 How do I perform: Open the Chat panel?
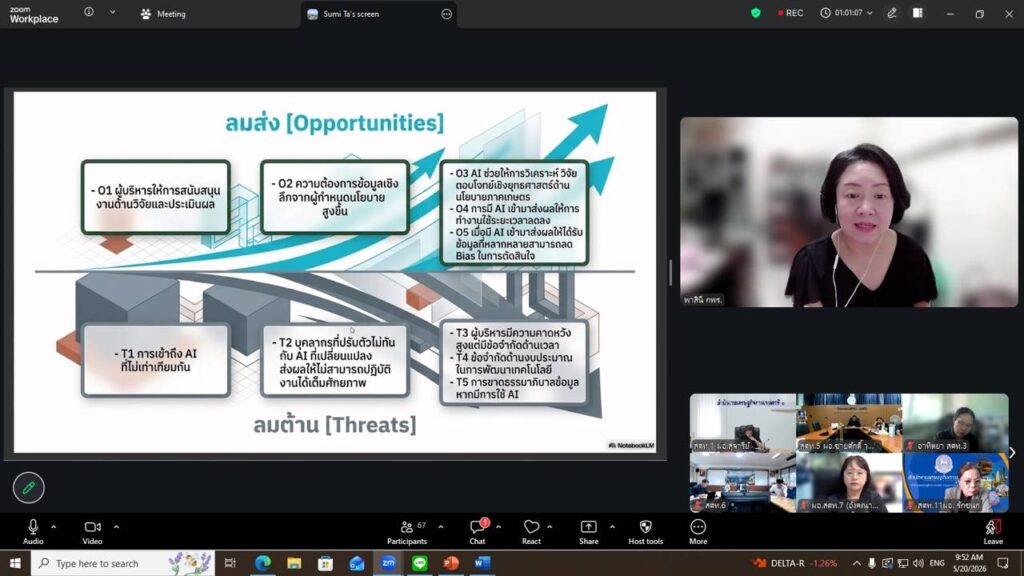(477, 532)
